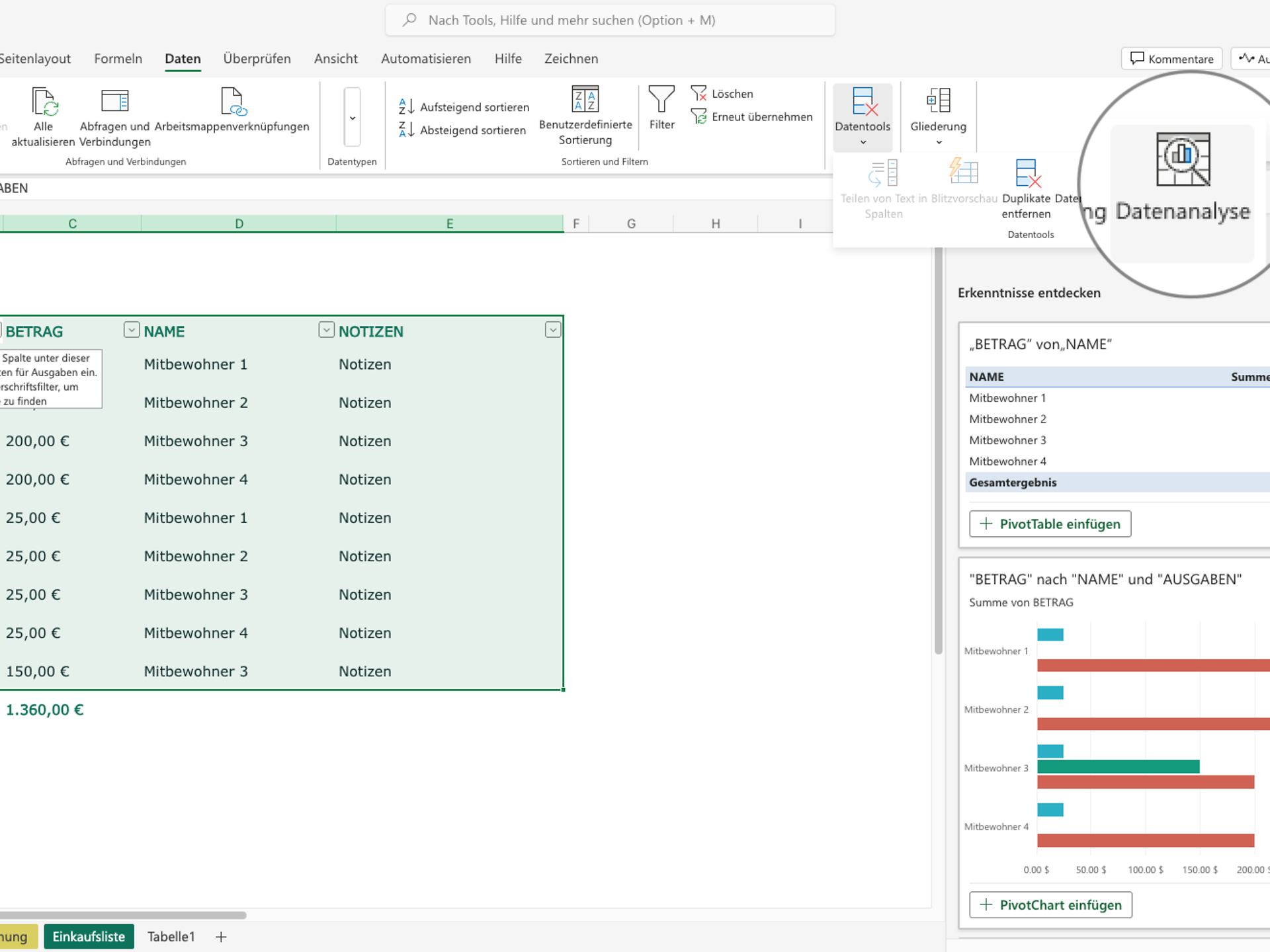Image resolution: width=1270 pixels, height=952 pixels.
Task: Open the NOTIZEN column filter dropdown
Action: click(x=553, y=330)
